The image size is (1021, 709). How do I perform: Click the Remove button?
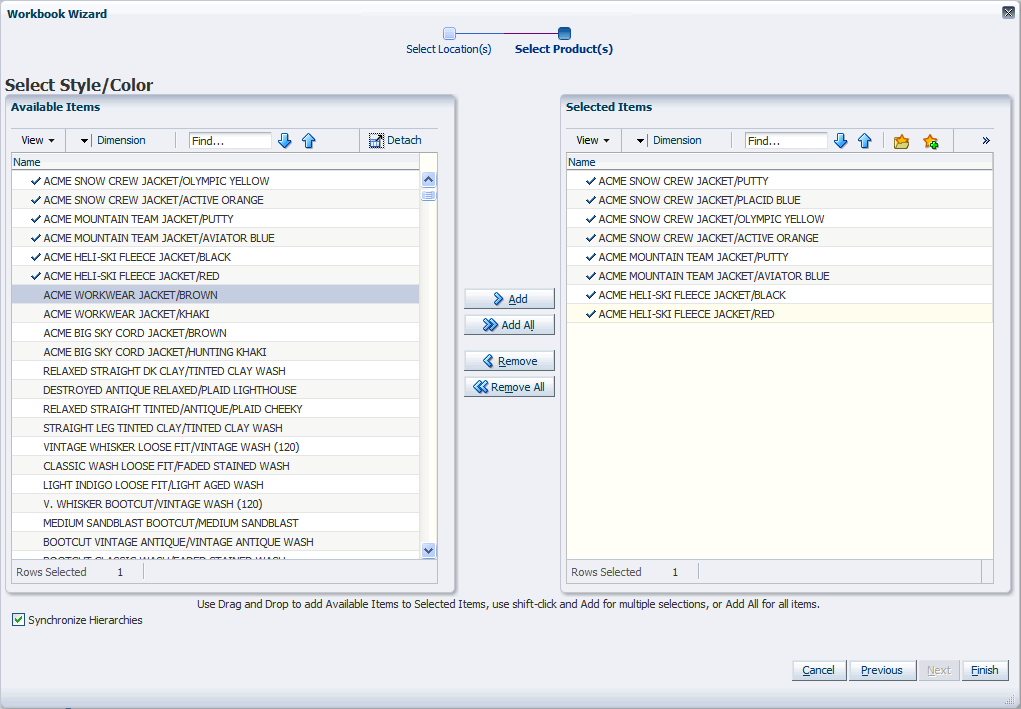(x=509, y=361)
